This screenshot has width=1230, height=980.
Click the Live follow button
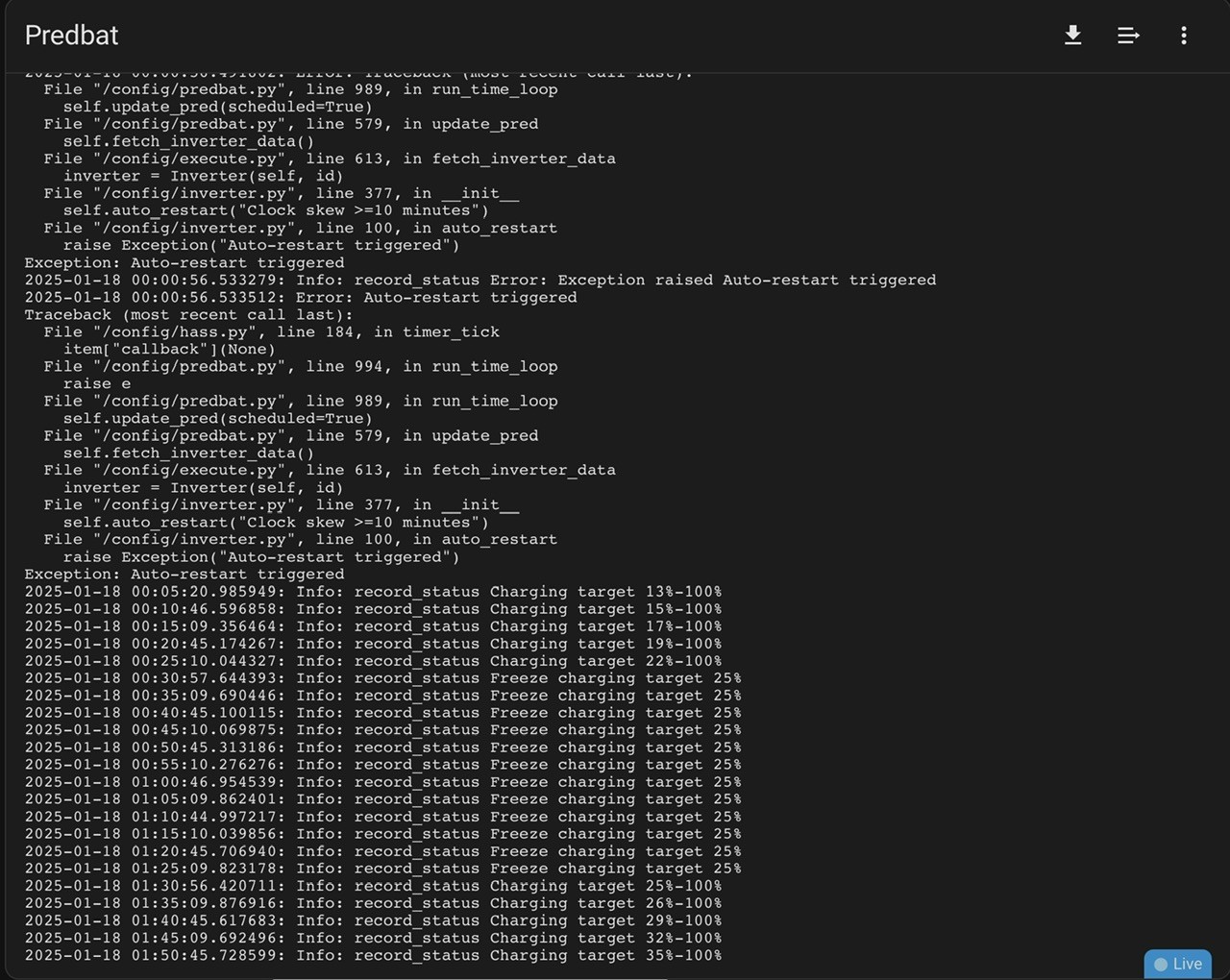(x=1178, y=964)
